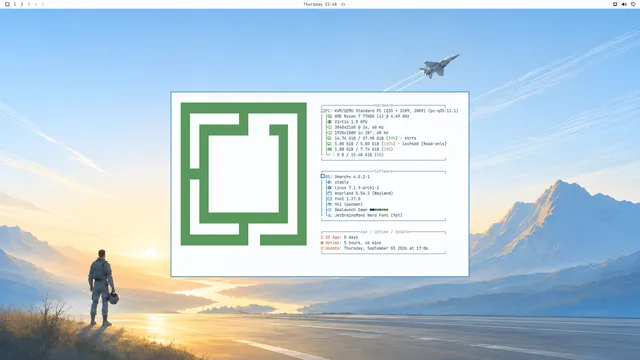This screenshot has width=640, height=360.
Task: Click the branch icon beside stable
Action: pos(329,182)
